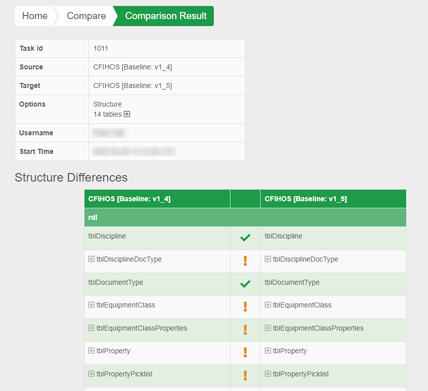
Task: Expand tblEquipmentClass in v1_4 column
Action: coord(91,305)
